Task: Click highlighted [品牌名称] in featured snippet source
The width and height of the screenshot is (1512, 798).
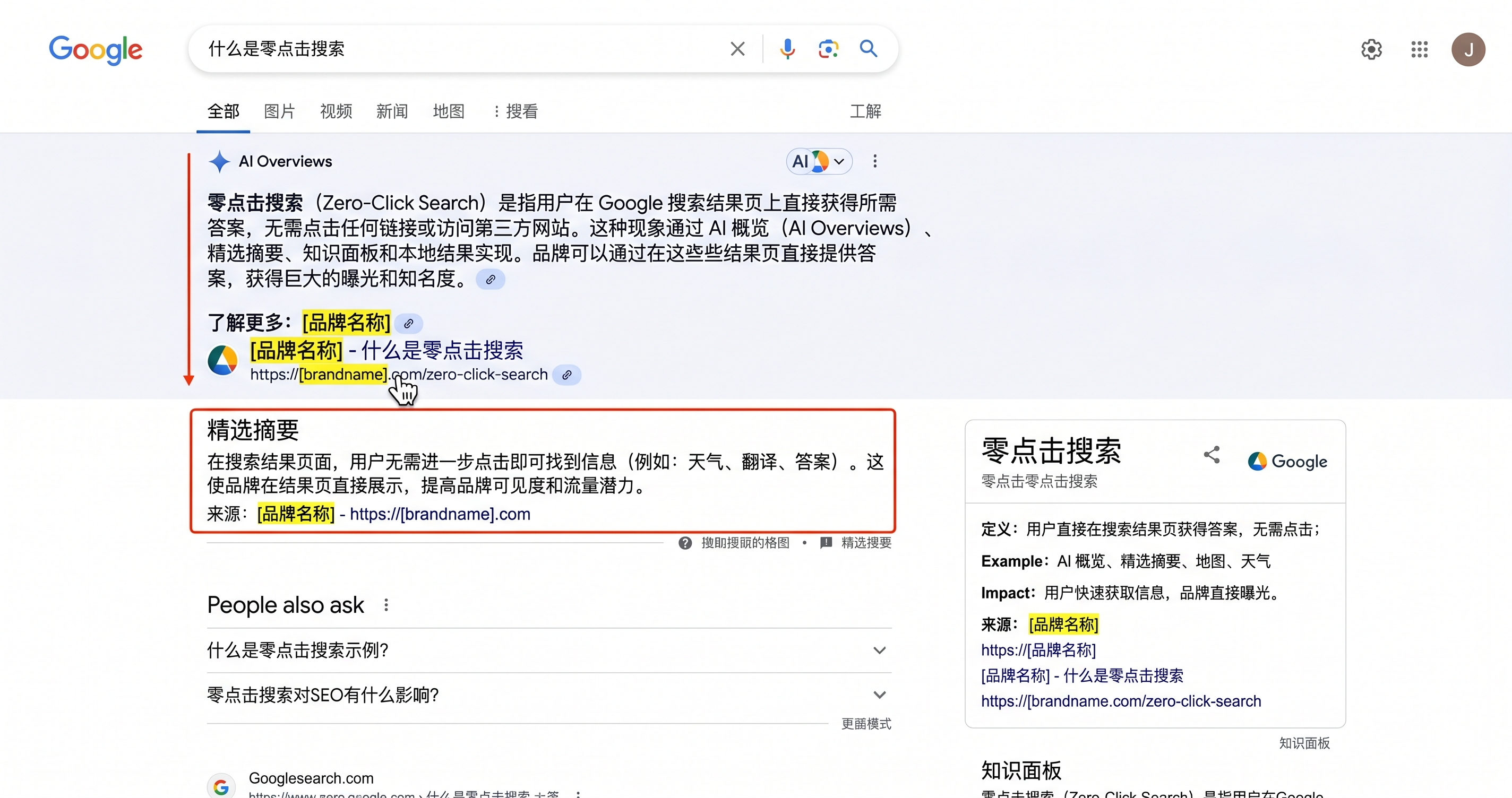Action: tap(296, 514)
